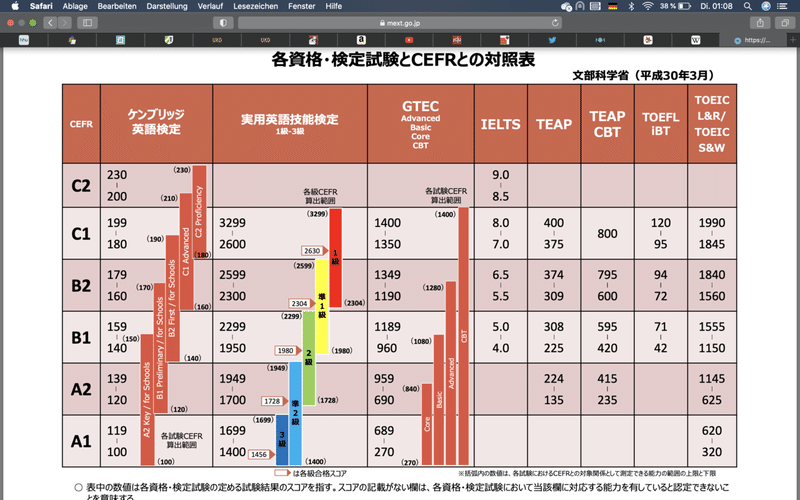Check battery status at 38 %
800x500 pixels.
point(675,6)
